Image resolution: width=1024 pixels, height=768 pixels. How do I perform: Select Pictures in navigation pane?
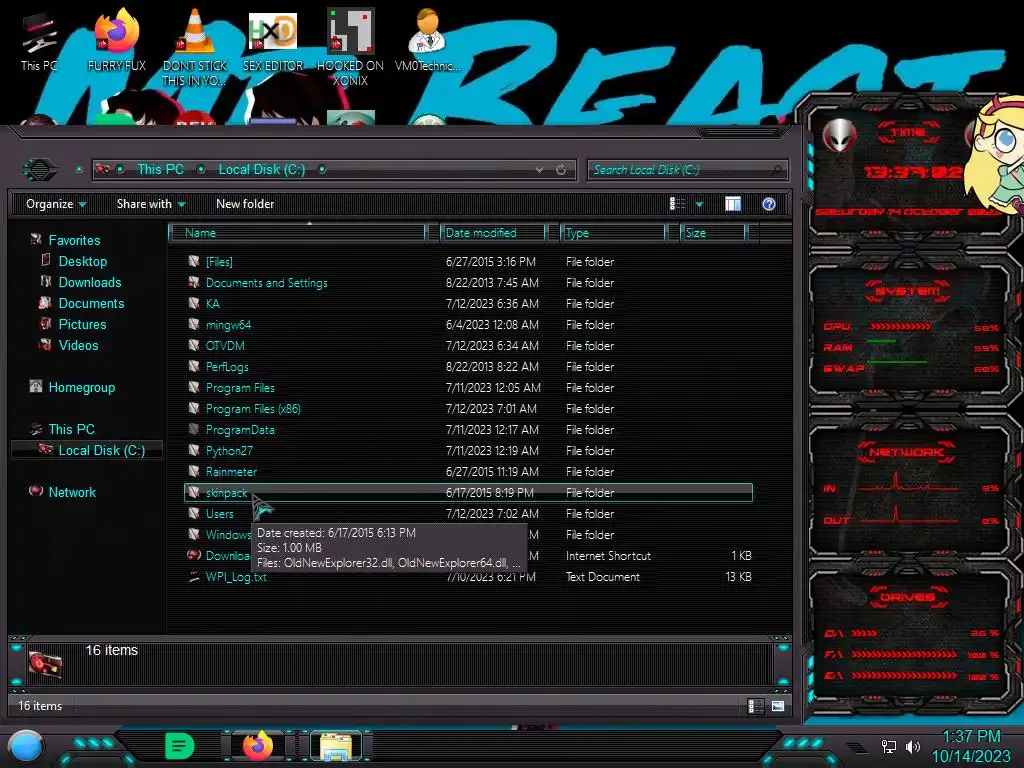(x=82, y=324)
